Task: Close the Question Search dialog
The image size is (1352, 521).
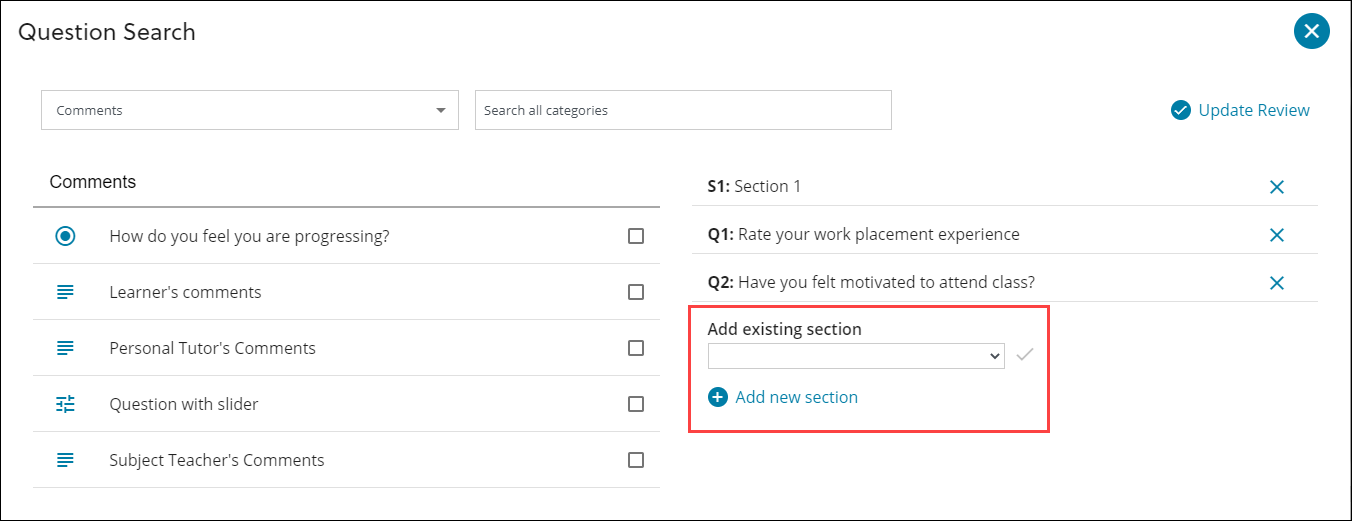Action: tap(1311, 31)
